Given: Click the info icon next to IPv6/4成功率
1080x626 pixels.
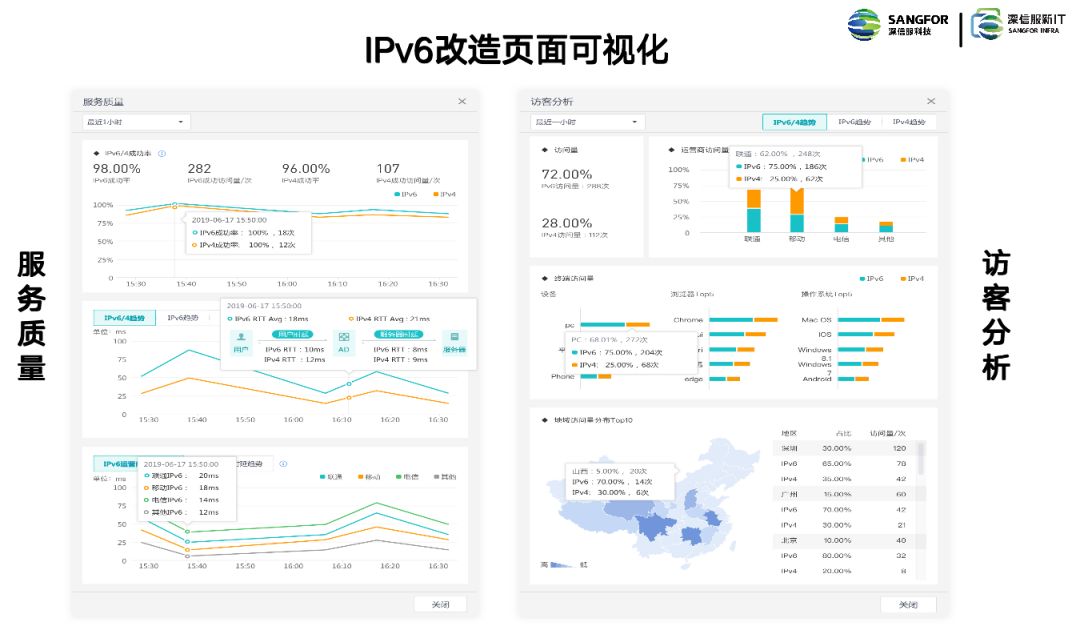Looking at the screenshot, I should 162,154.
